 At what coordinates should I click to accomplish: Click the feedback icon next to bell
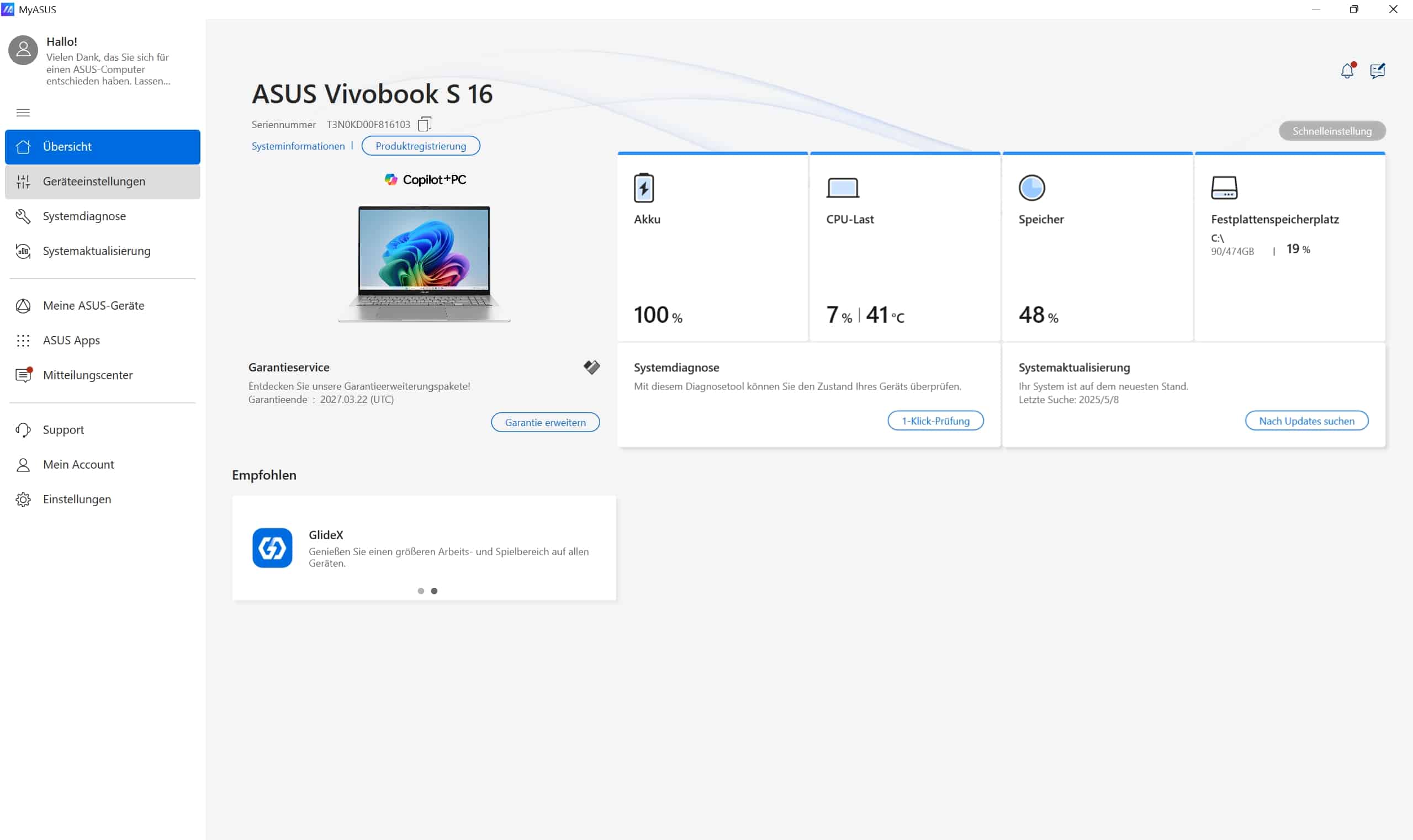pos(1377,71)
